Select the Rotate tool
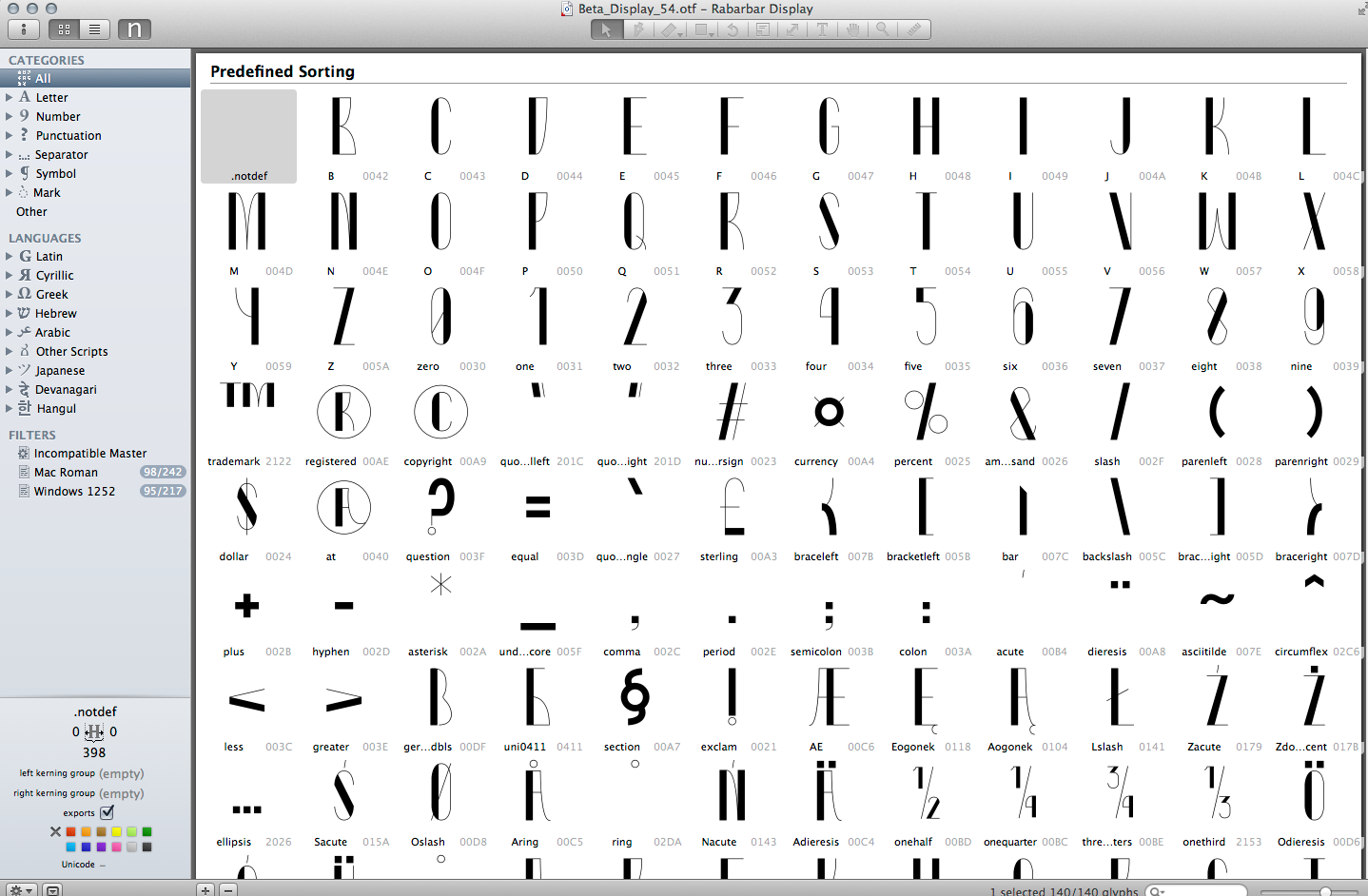Viewport: 1368px width, 896px height. (733, 29)
